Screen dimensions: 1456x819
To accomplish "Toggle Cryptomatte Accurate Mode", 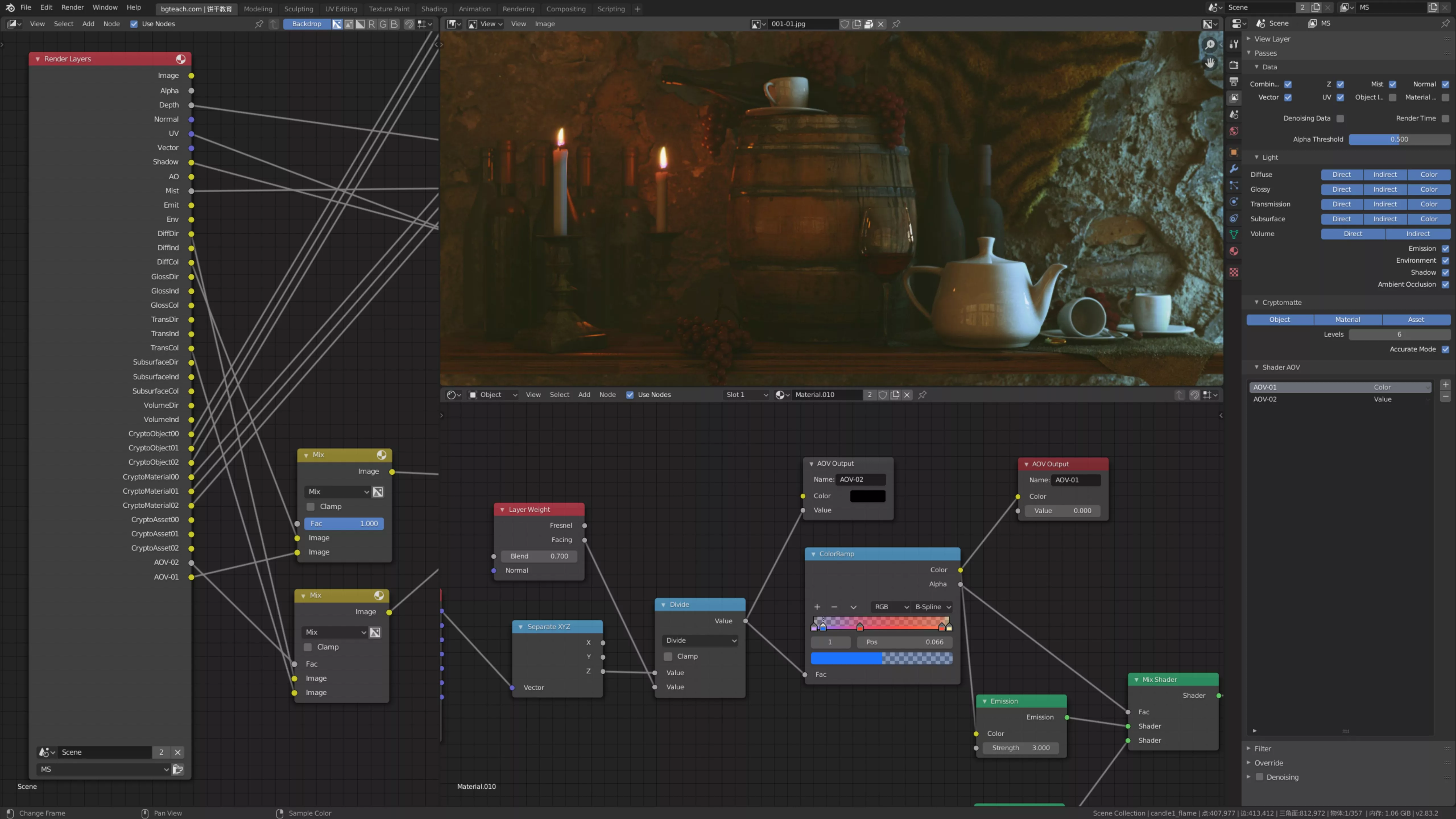I will click(x=1445, y=349).
